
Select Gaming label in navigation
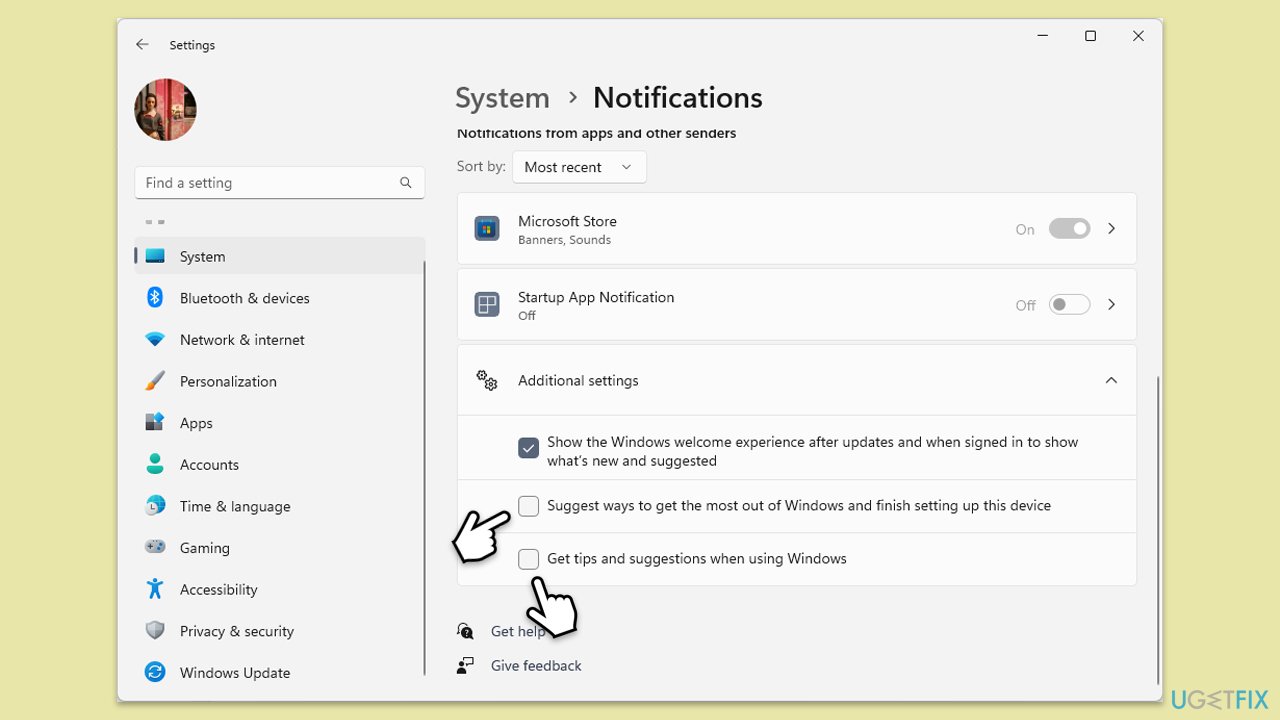pyautogui.click(x=205, y=548)
